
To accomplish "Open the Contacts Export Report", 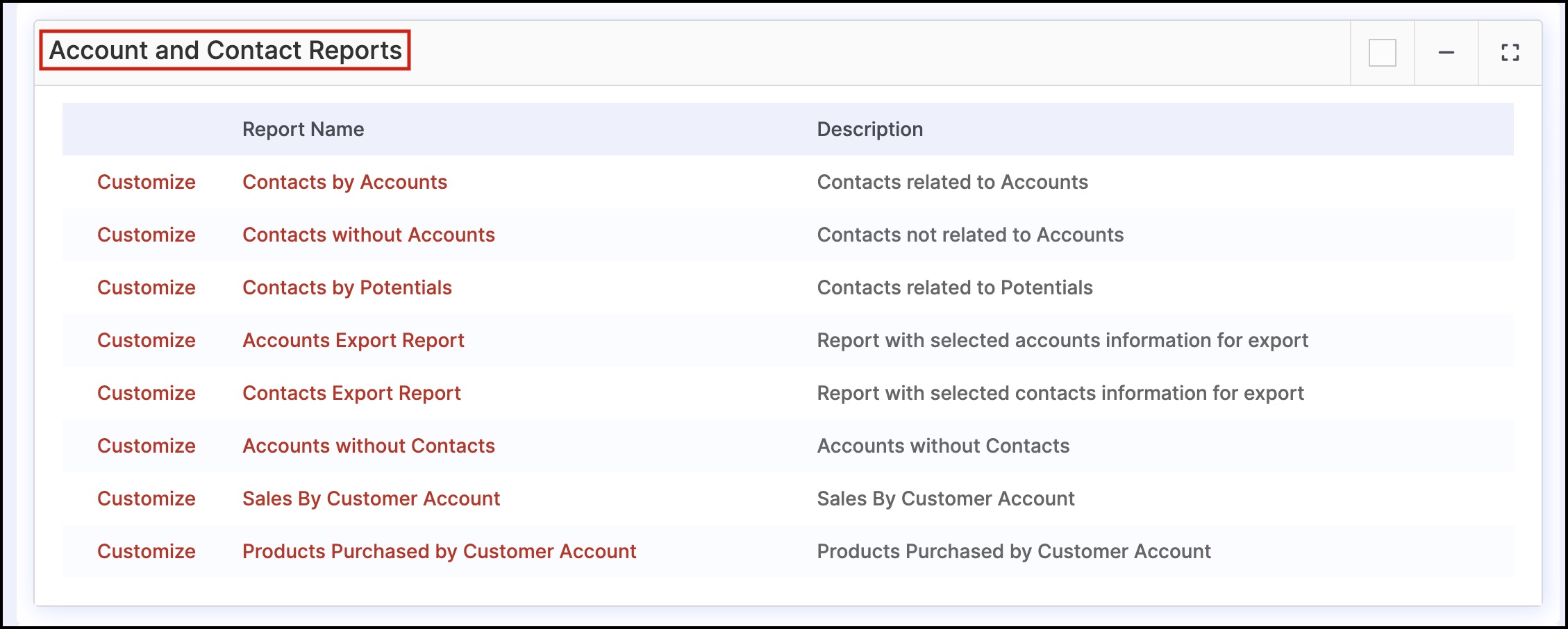I will [x=351, y=393].
